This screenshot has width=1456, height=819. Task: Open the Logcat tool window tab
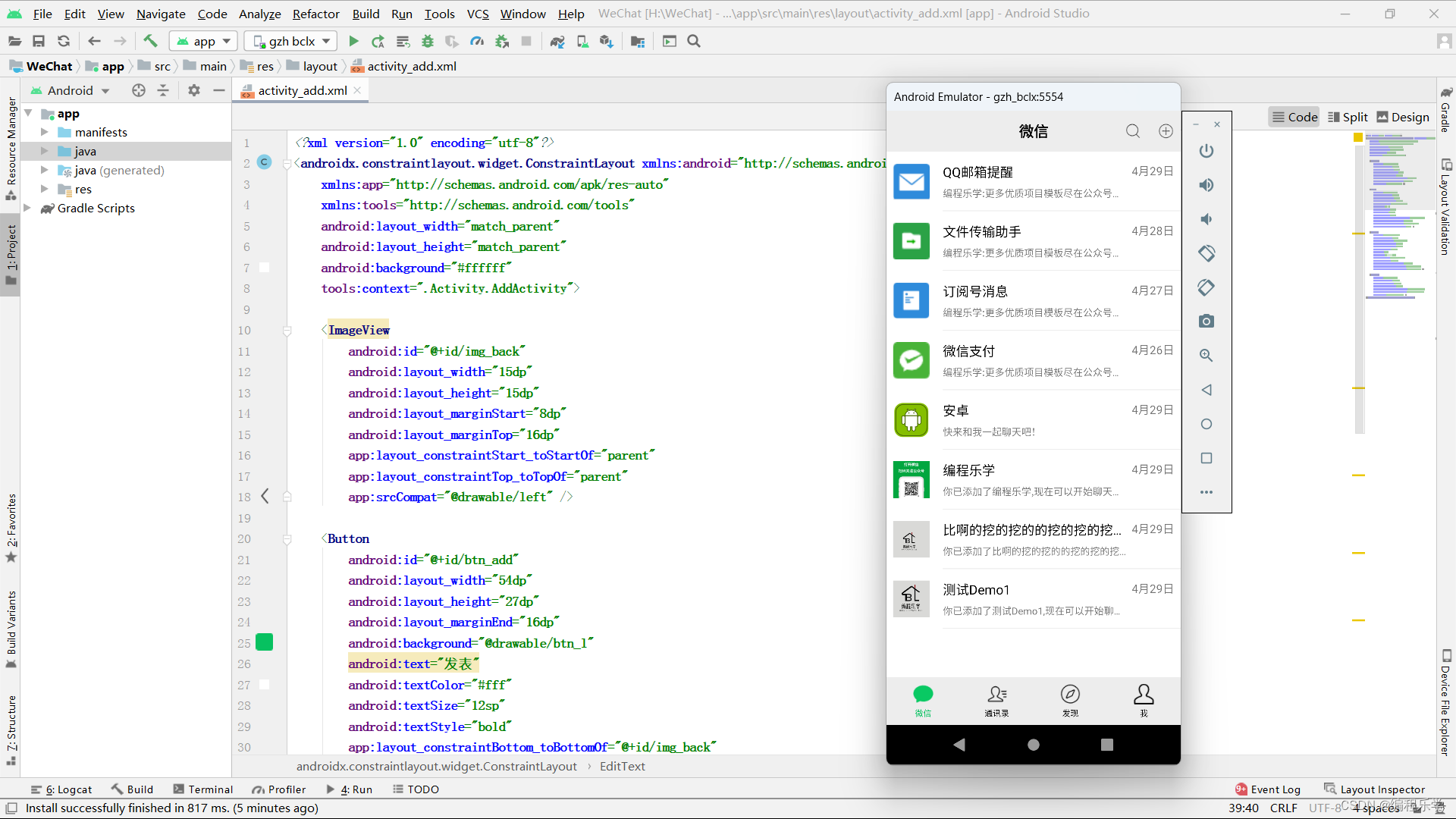pyautogui.click(x=61, y=789)
